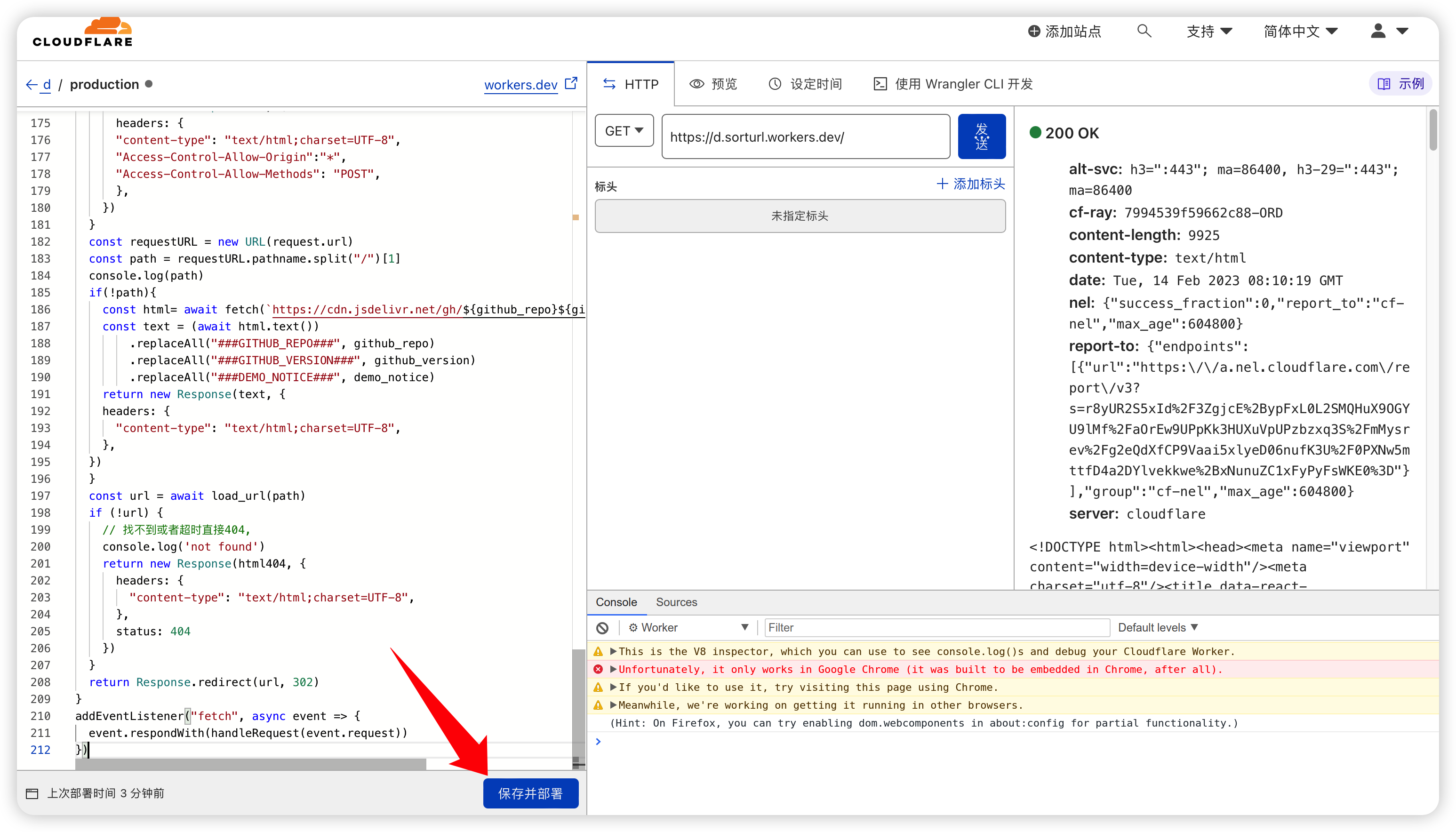Click the 添加标头 plus icon
The height and width of the screenshot is (832, 1456).
(x=942, y=184)
